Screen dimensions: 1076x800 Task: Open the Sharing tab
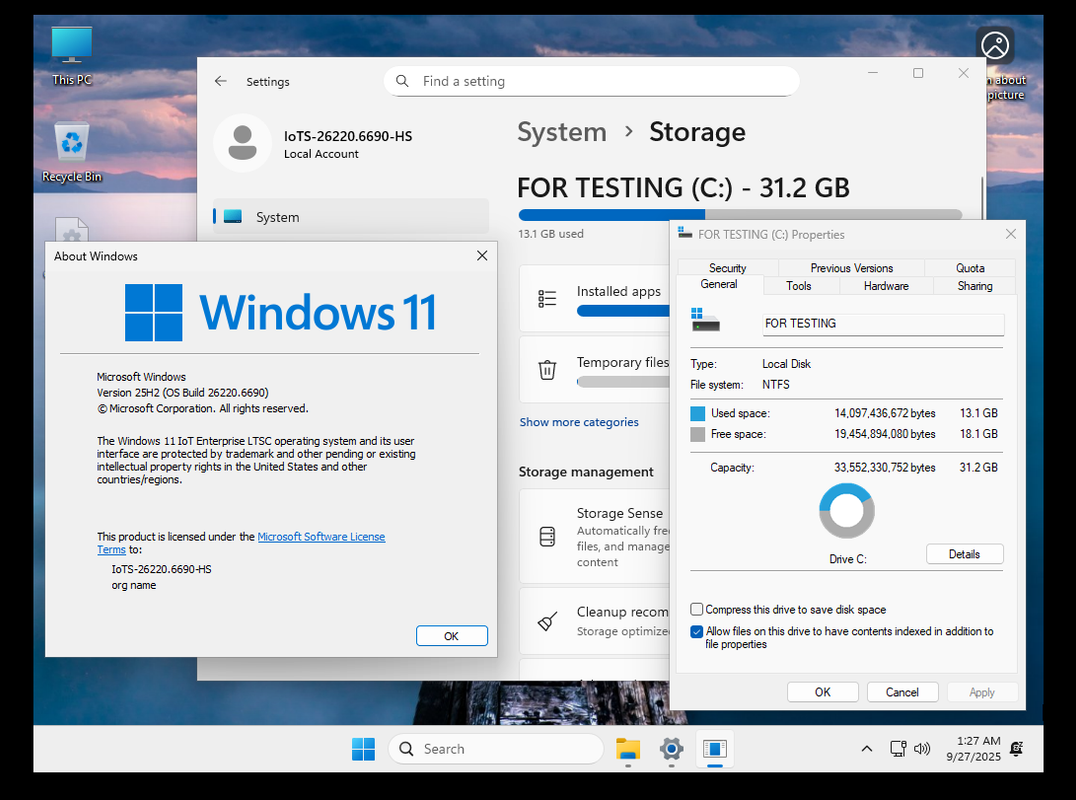coord(974,285)
